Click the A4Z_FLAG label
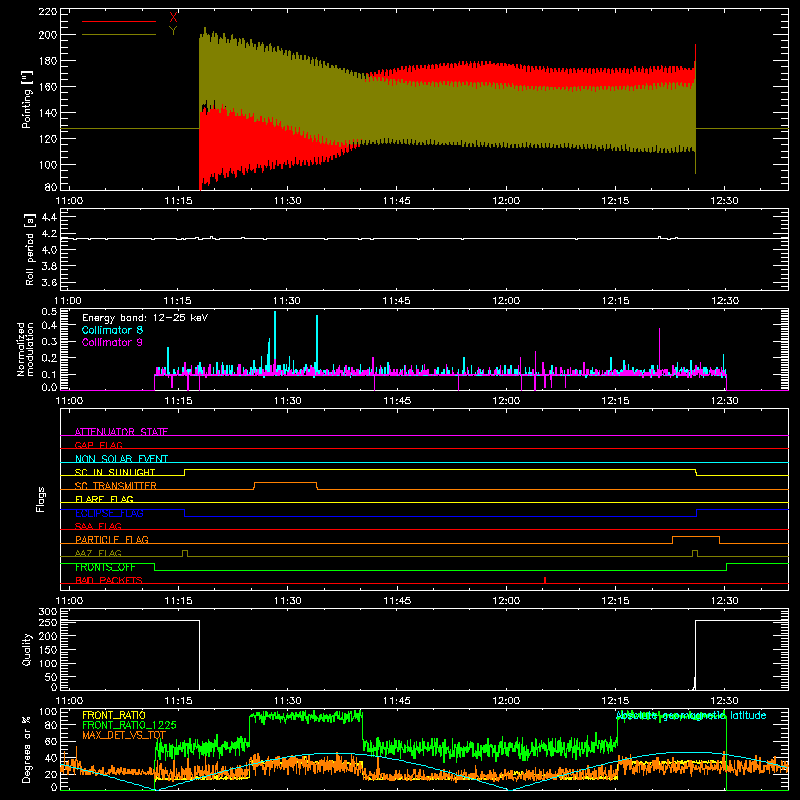The height and width of the screenshot is (800, 800). point(98,553)
